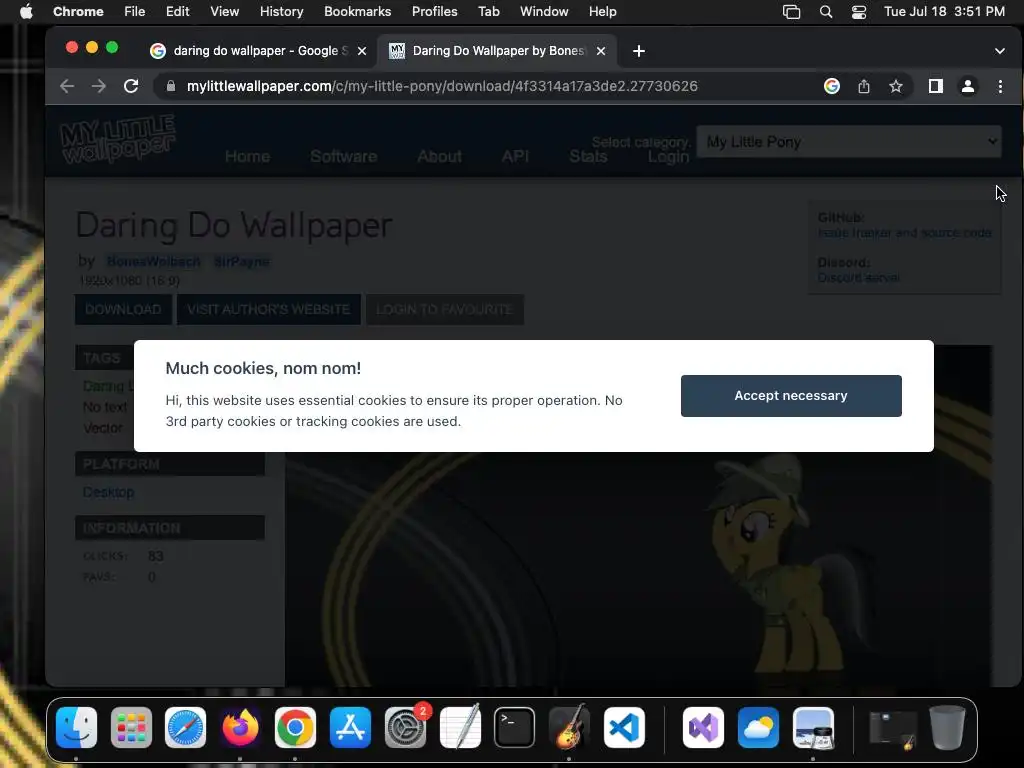
Task: Click the DOWNLOAD button
Action: (x=123, y=310)
